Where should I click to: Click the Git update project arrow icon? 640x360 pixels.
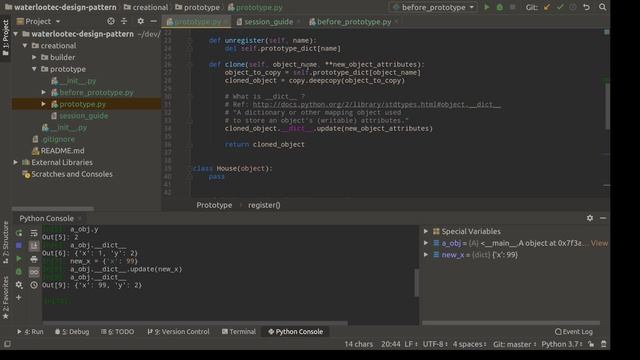(547, 7)
